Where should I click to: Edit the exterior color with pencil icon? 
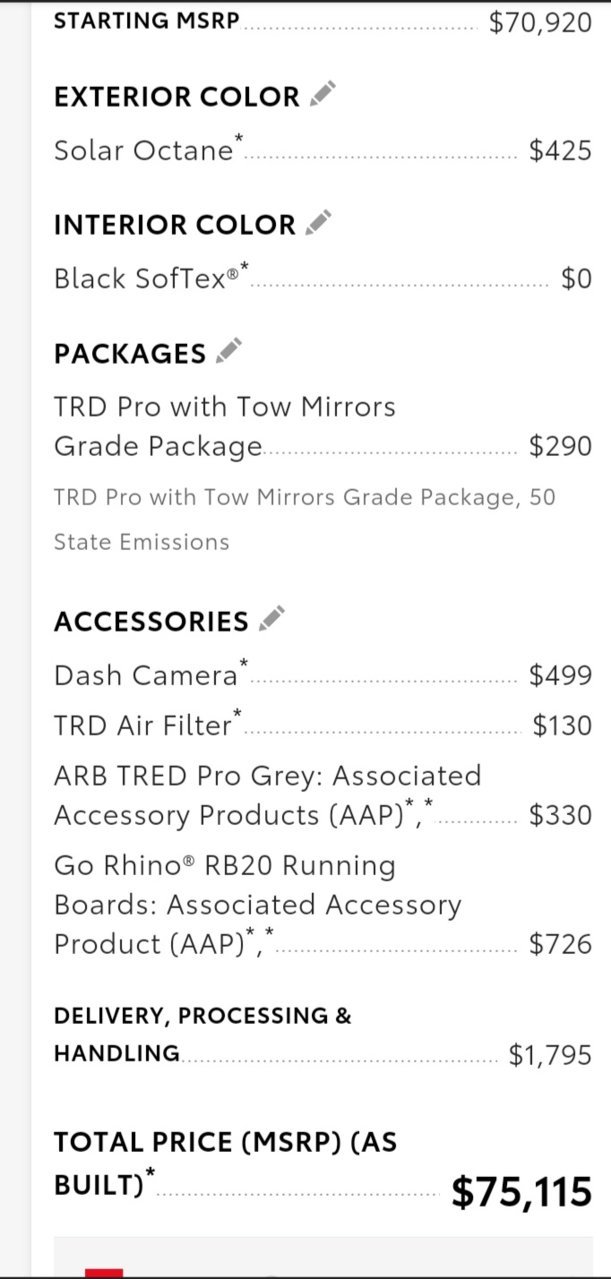click(322, 95)
